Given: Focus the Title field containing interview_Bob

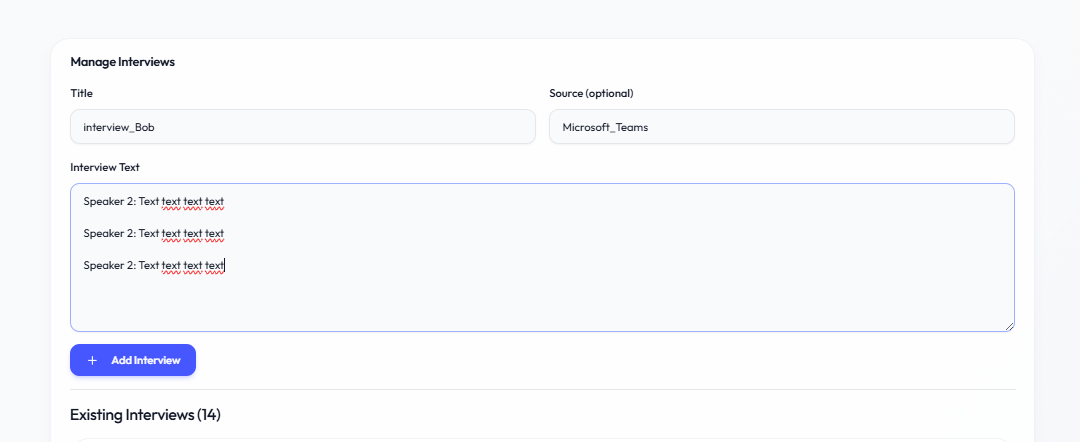Looking at the screenshot, I should (302, 127).
